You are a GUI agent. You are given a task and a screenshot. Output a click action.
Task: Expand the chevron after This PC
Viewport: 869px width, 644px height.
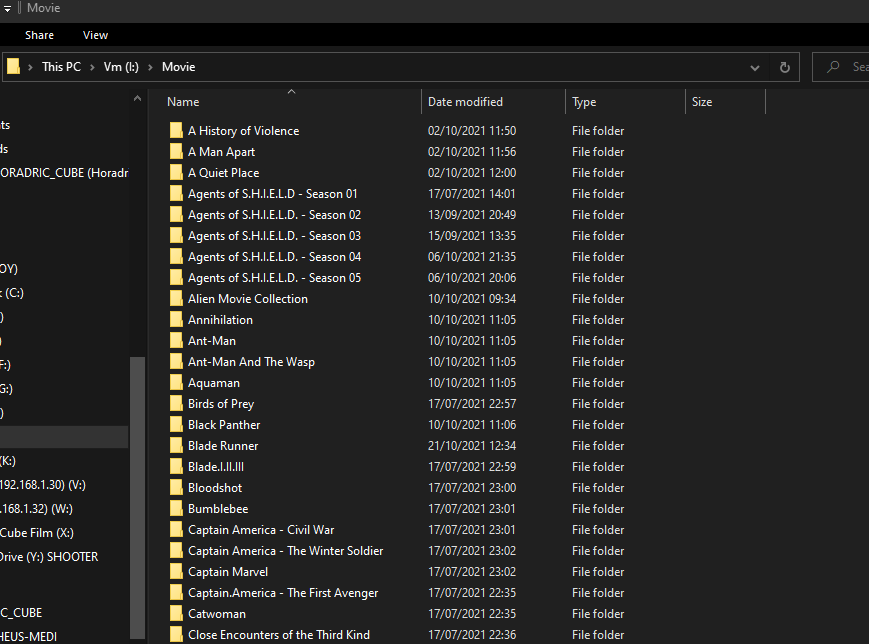[x=93, y=68]
